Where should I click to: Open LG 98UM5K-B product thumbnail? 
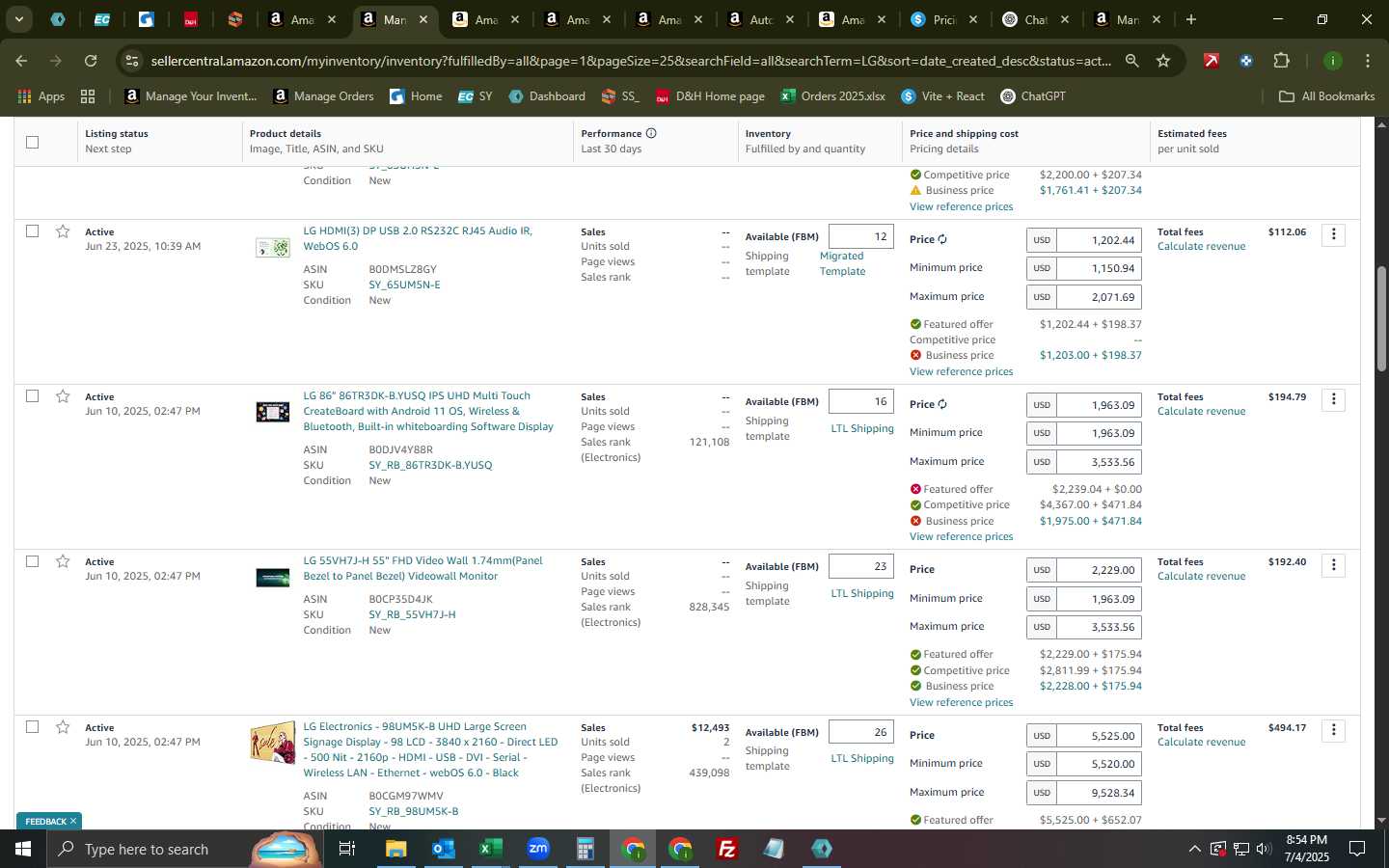(x=273, y=743)
